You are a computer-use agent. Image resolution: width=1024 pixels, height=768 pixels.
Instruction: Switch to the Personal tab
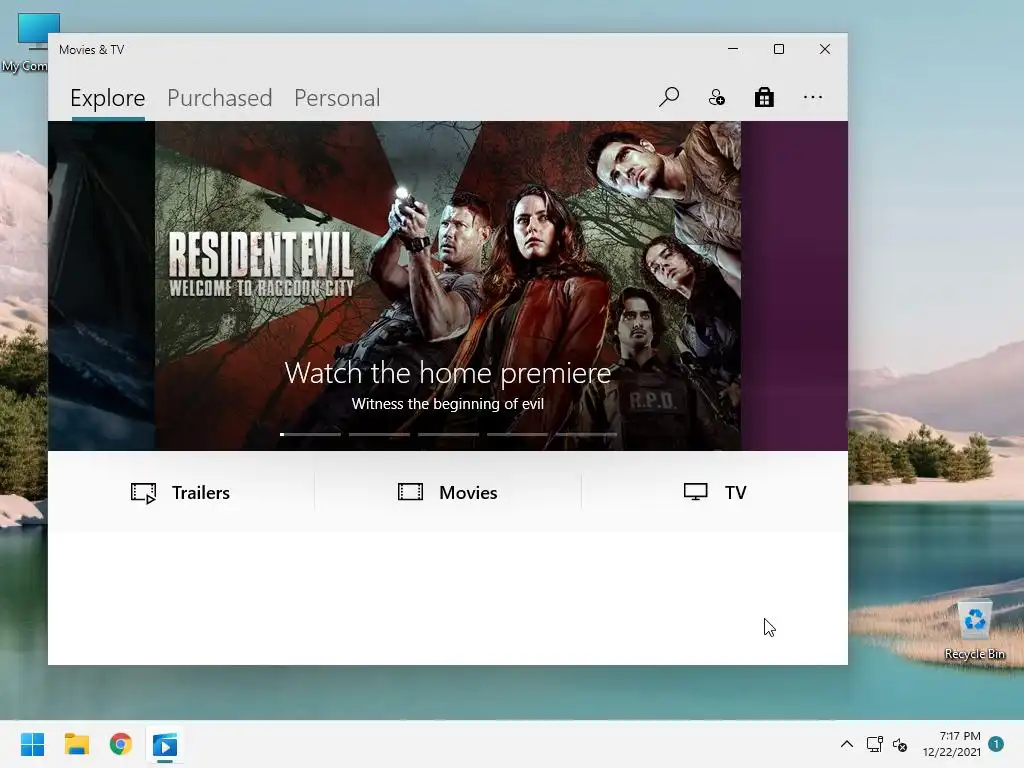(337, 98)
